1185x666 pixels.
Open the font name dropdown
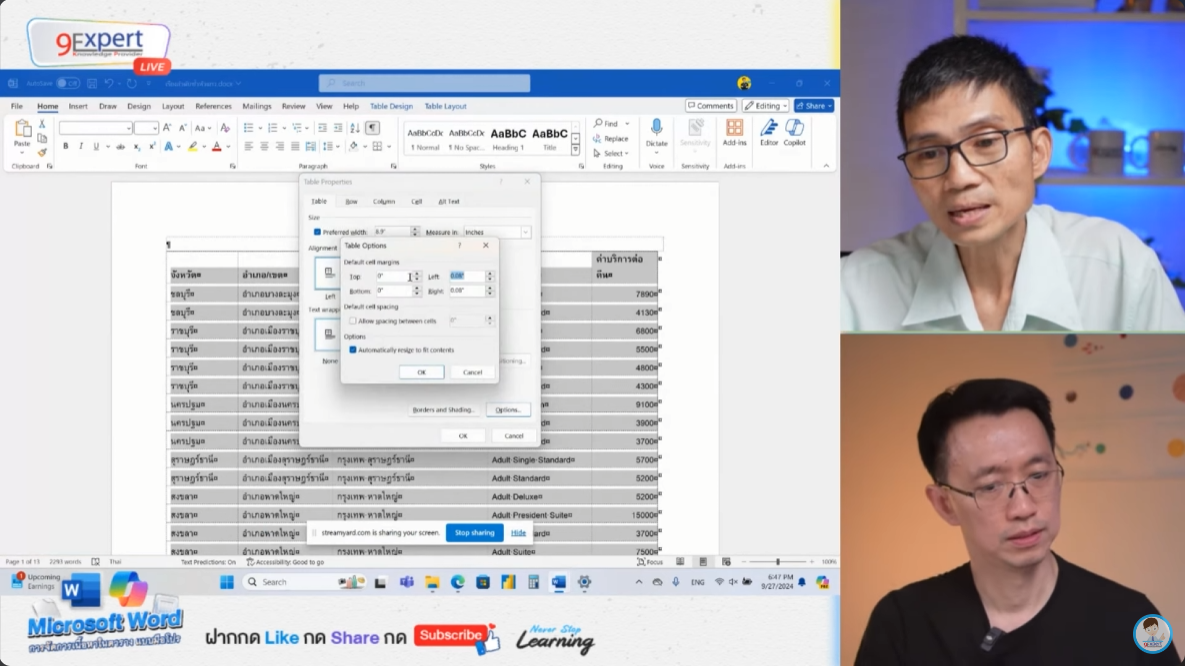pos(129,128)
